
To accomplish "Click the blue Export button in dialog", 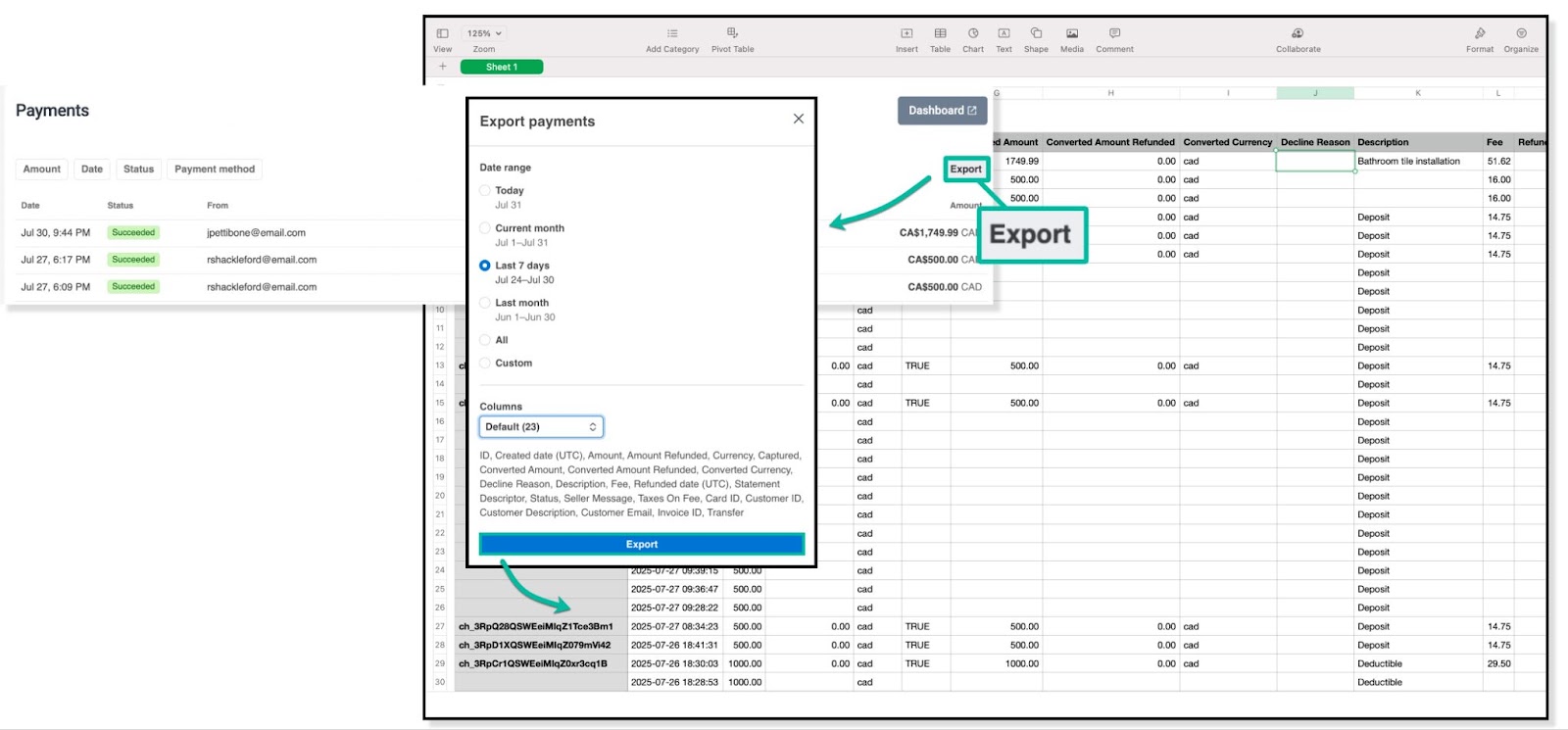I will coord(642,545).
